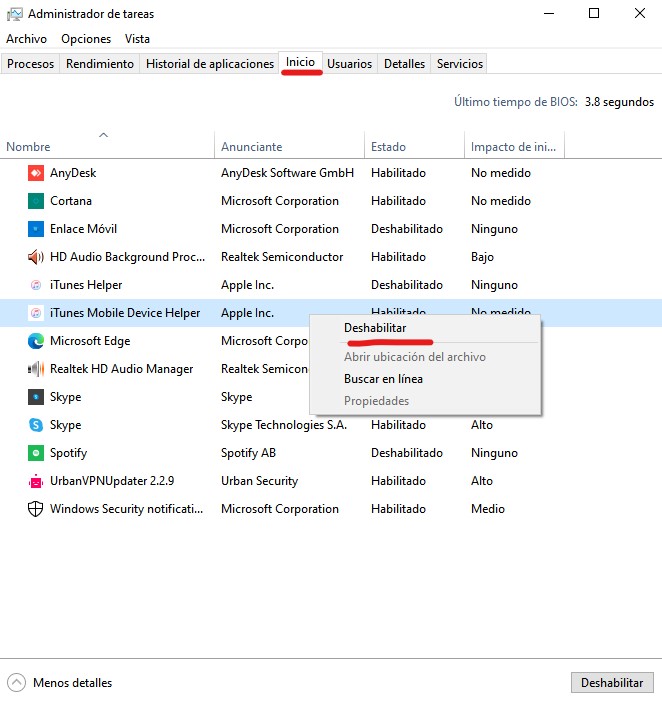Click the Último tiempo de BIOS value
Screen dimensions: 662x707
619,102
